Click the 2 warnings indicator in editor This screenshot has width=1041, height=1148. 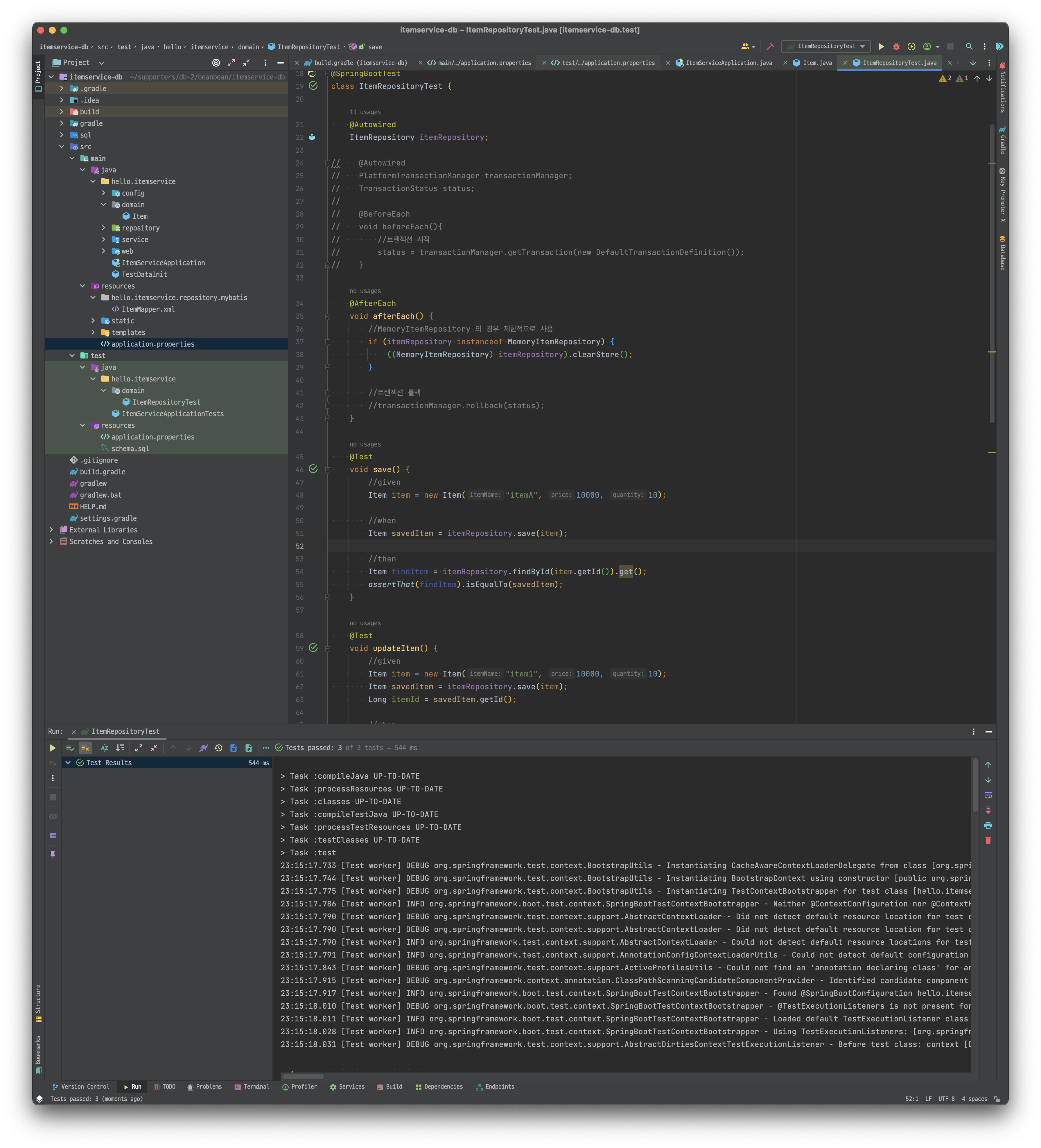tap(945, 78)
